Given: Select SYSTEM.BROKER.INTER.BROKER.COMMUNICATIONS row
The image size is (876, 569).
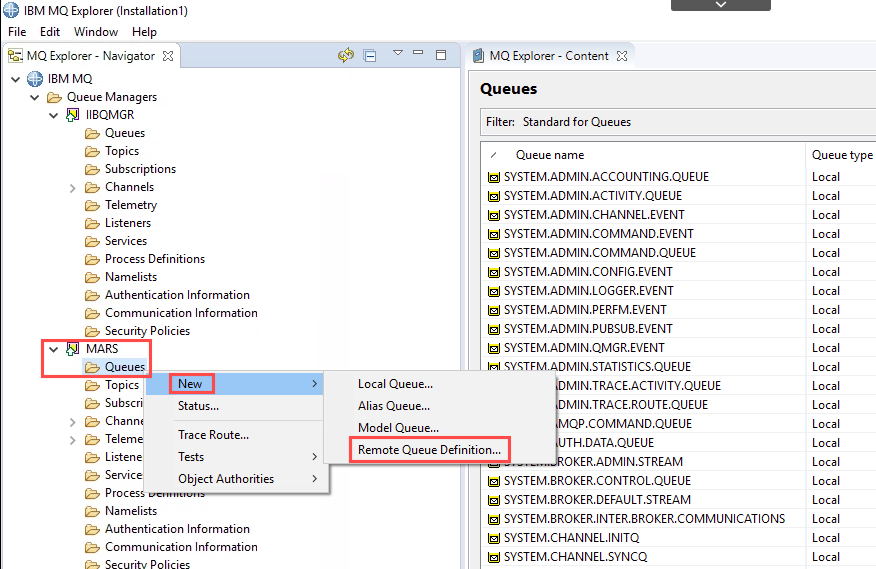Looking at the screenshot, I should (x=679, y=519).
